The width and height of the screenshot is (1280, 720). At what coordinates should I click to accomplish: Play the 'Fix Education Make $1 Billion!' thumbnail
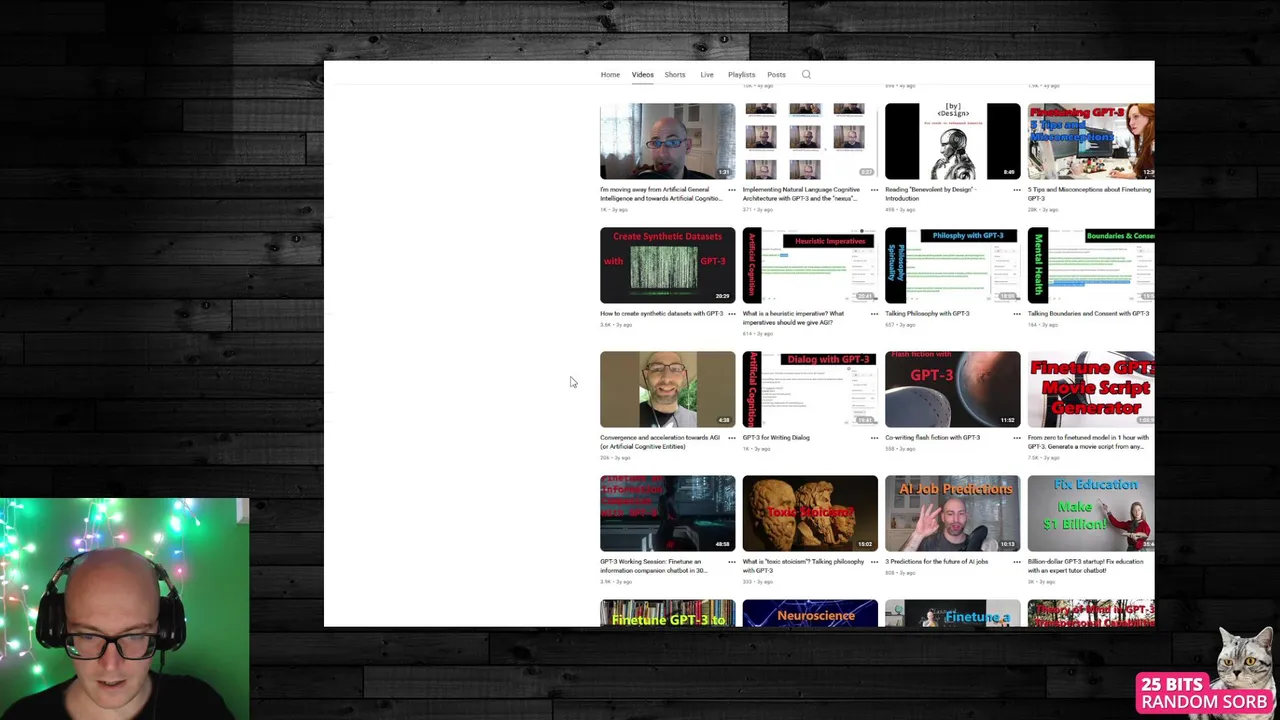[x=1090, y=513]
